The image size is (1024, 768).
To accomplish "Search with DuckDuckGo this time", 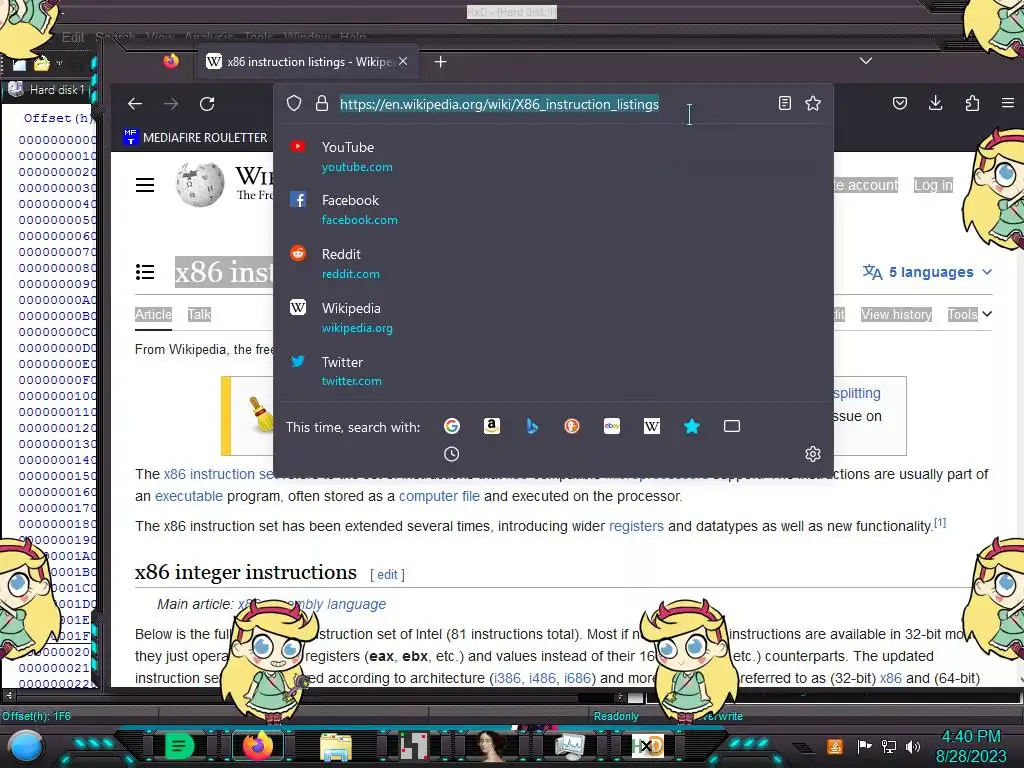I will pyautogui.click(x=572, y=426).
